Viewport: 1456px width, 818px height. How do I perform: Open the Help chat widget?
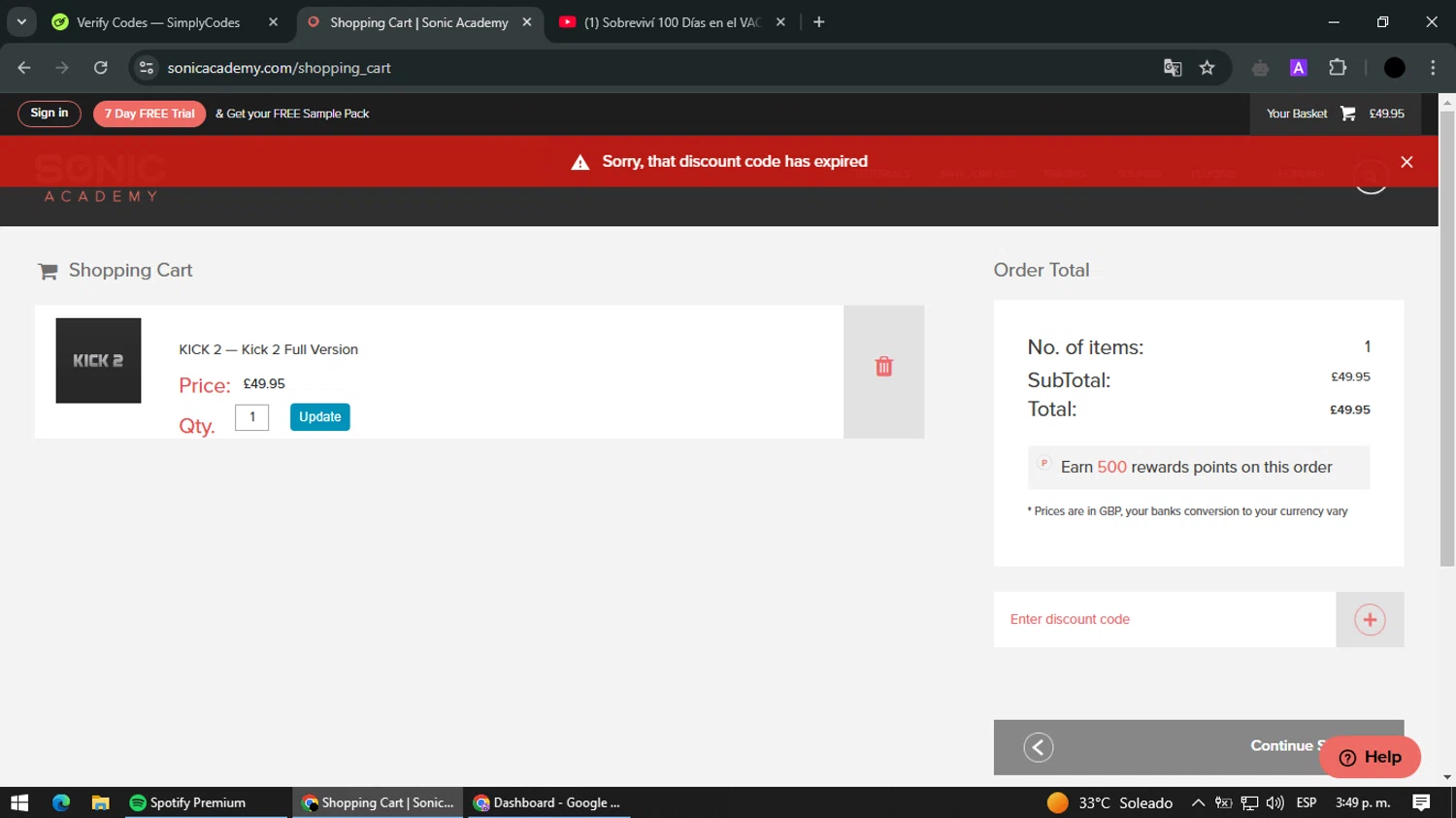click(1370, 757)
